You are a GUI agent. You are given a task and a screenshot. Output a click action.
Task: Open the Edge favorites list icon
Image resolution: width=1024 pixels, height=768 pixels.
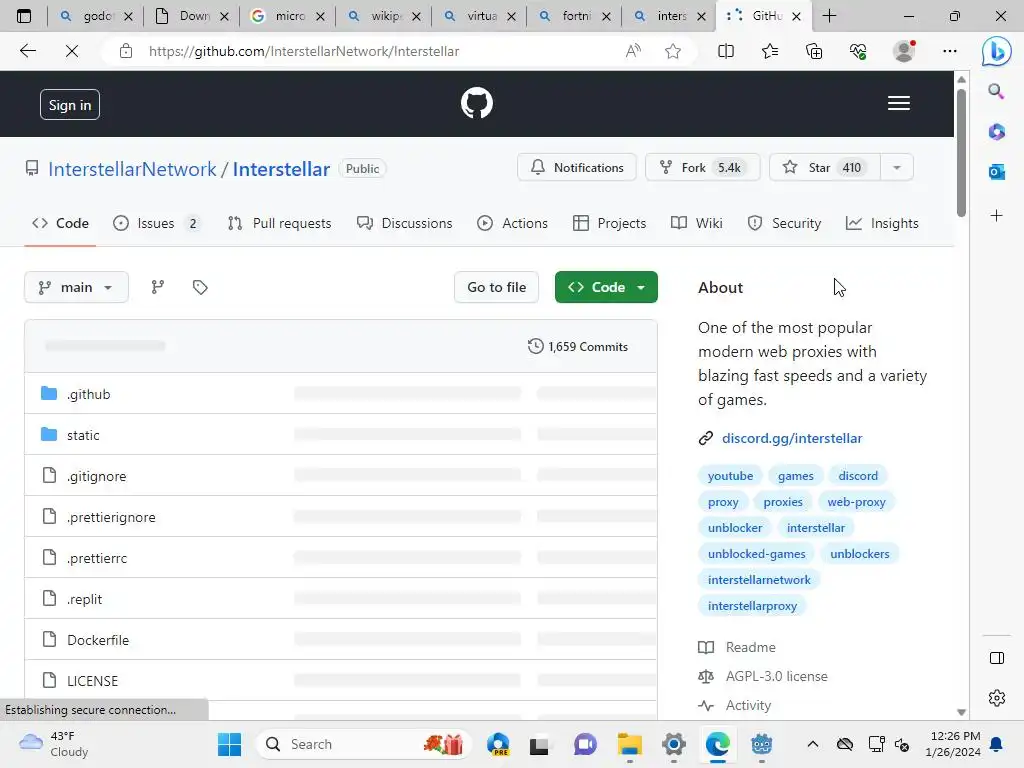pyautogui.click(x=770, y=51)
